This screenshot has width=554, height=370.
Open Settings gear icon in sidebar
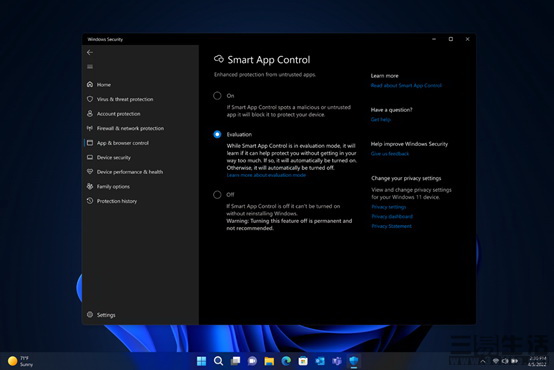point(90,315)
